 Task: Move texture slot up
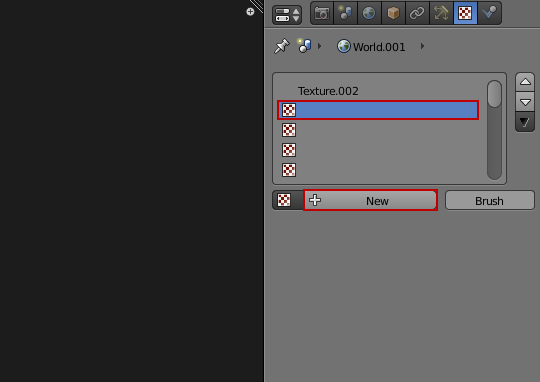[525, 82]
